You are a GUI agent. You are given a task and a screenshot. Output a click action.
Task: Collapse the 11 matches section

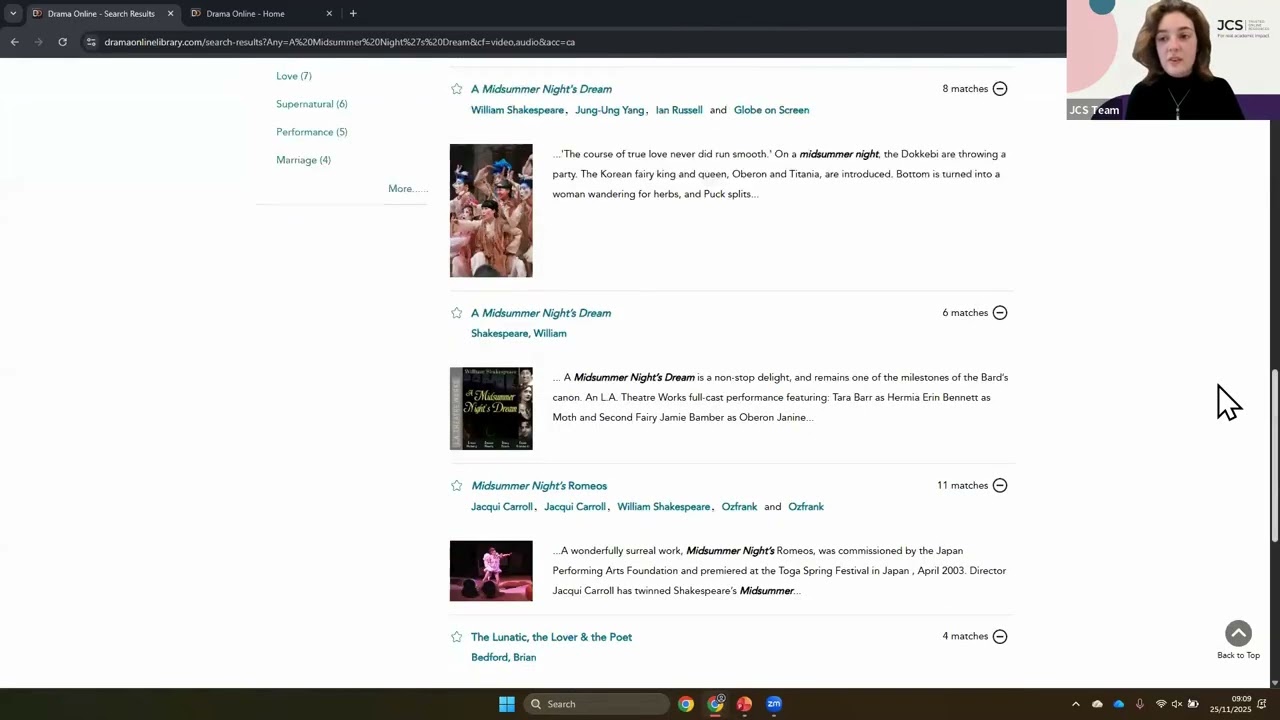click(x=1000, y=486)
